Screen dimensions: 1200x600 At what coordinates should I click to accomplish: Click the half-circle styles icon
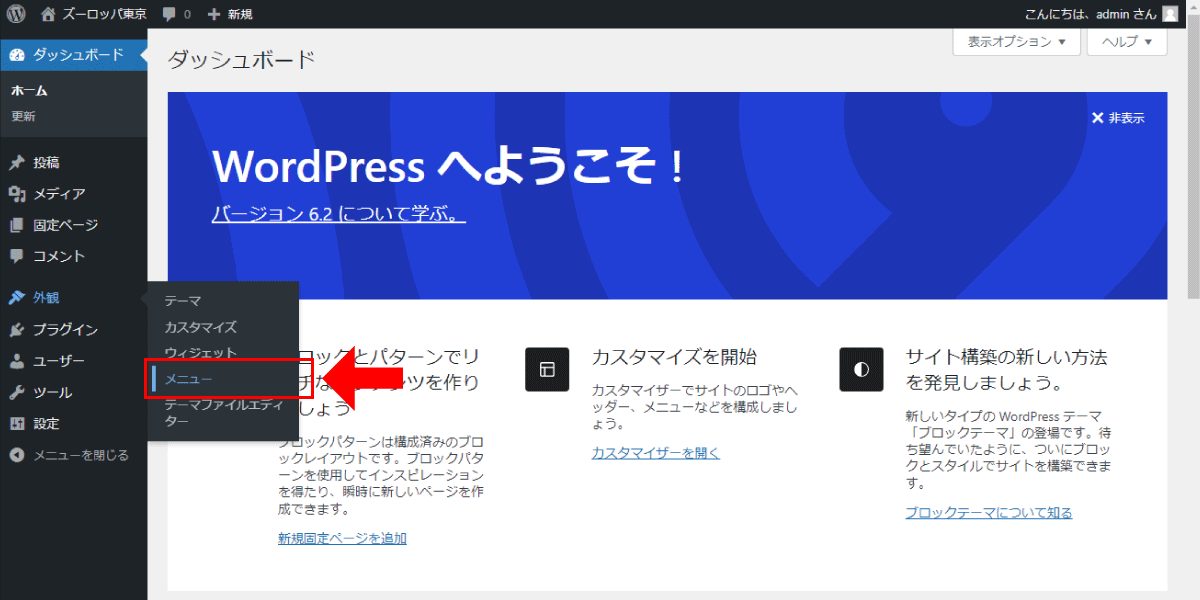click(x=861, y=369)
